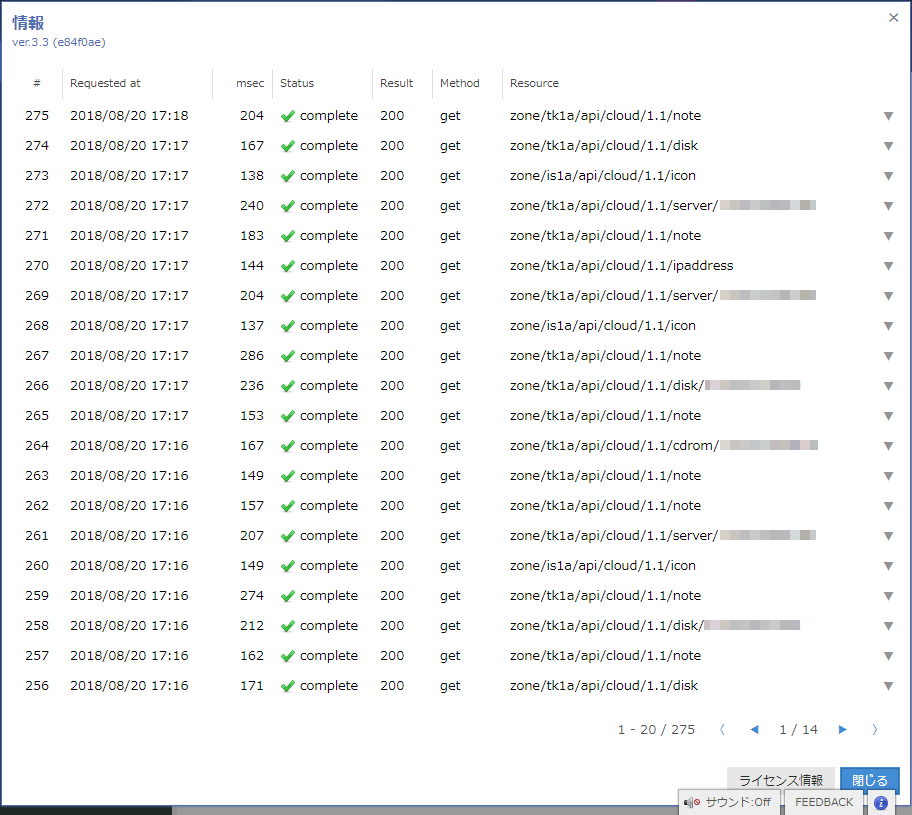The width and height of the screenshot is (912, 815).
Task: Expand details for request 270 ipaddress
Action: coord(888,266)
